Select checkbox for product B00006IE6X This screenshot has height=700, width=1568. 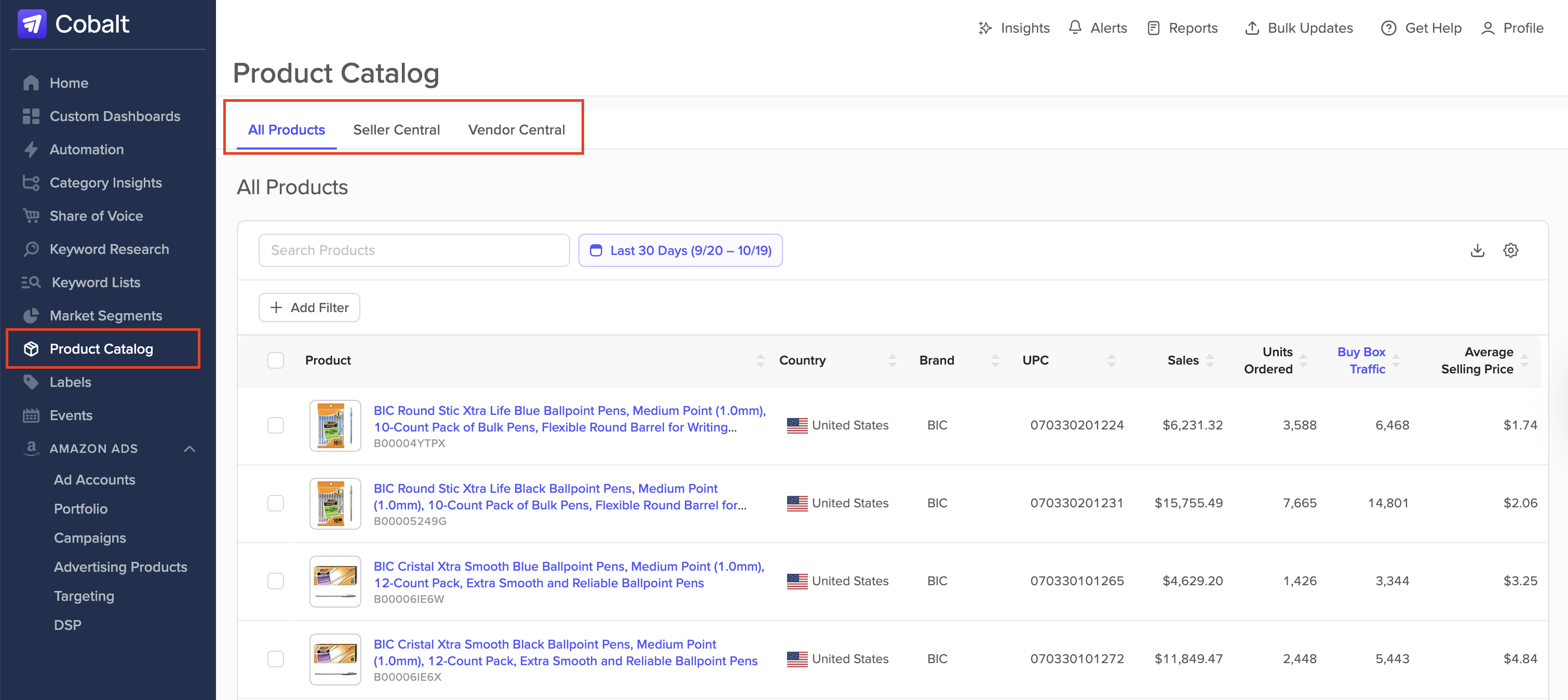pyautogui.click(x=276, y=659)
